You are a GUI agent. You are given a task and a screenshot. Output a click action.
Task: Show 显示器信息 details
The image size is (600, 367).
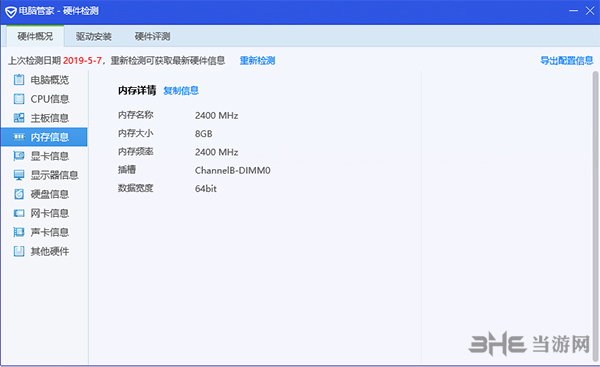tap(44, 175)
